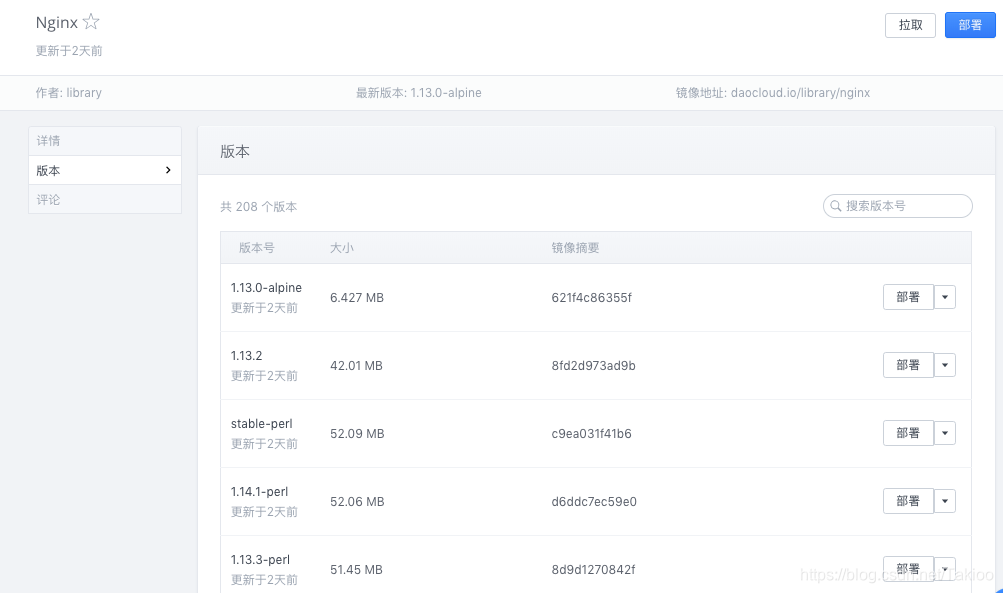Expand dropdown next to 1.13.0-alpine deploy
Viewport: 1003px width, 593px height.
tap(945, 297)
